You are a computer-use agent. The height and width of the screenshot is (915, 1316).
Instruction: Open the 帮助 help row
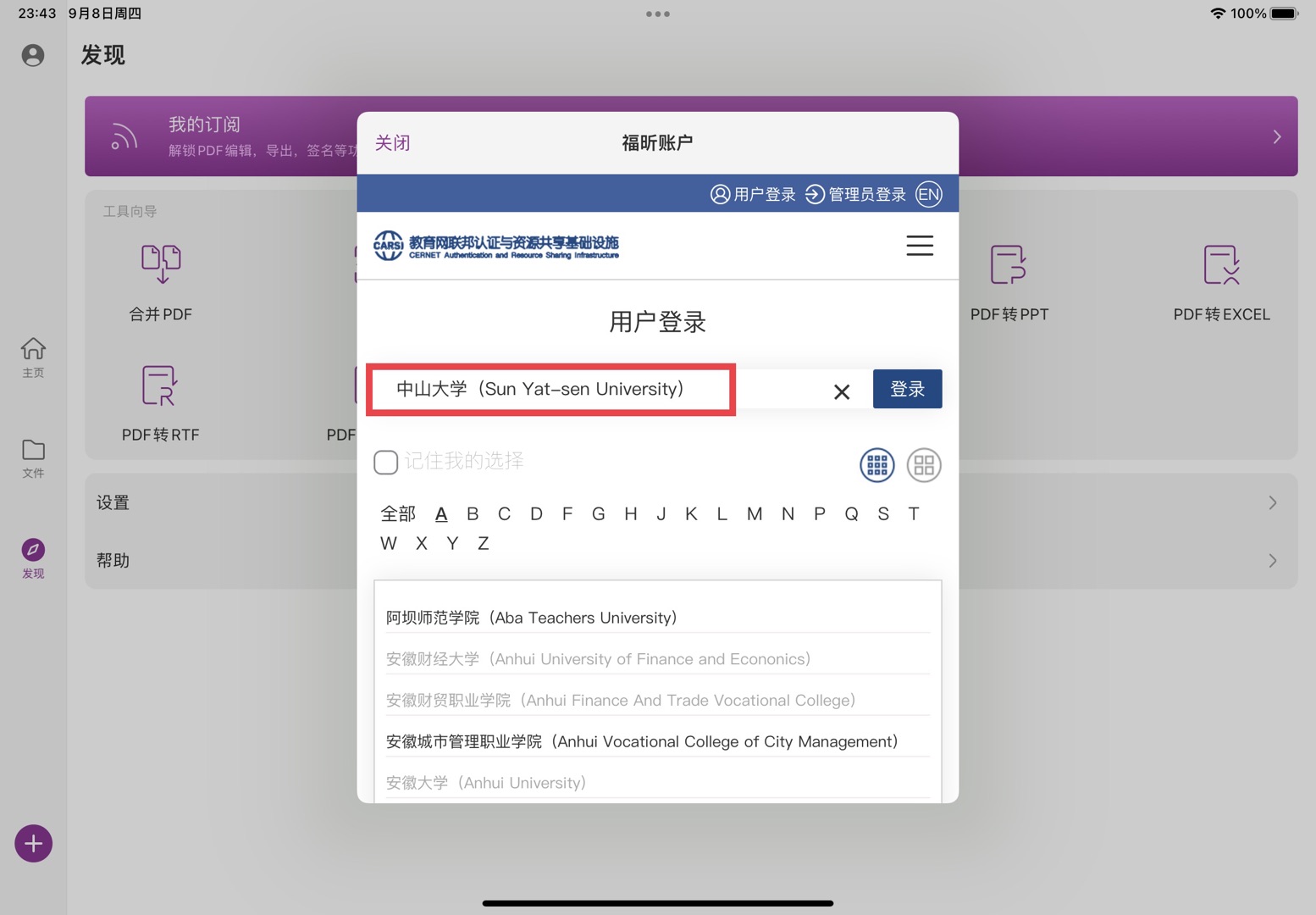pyautogui.click(x=691, y=560)
